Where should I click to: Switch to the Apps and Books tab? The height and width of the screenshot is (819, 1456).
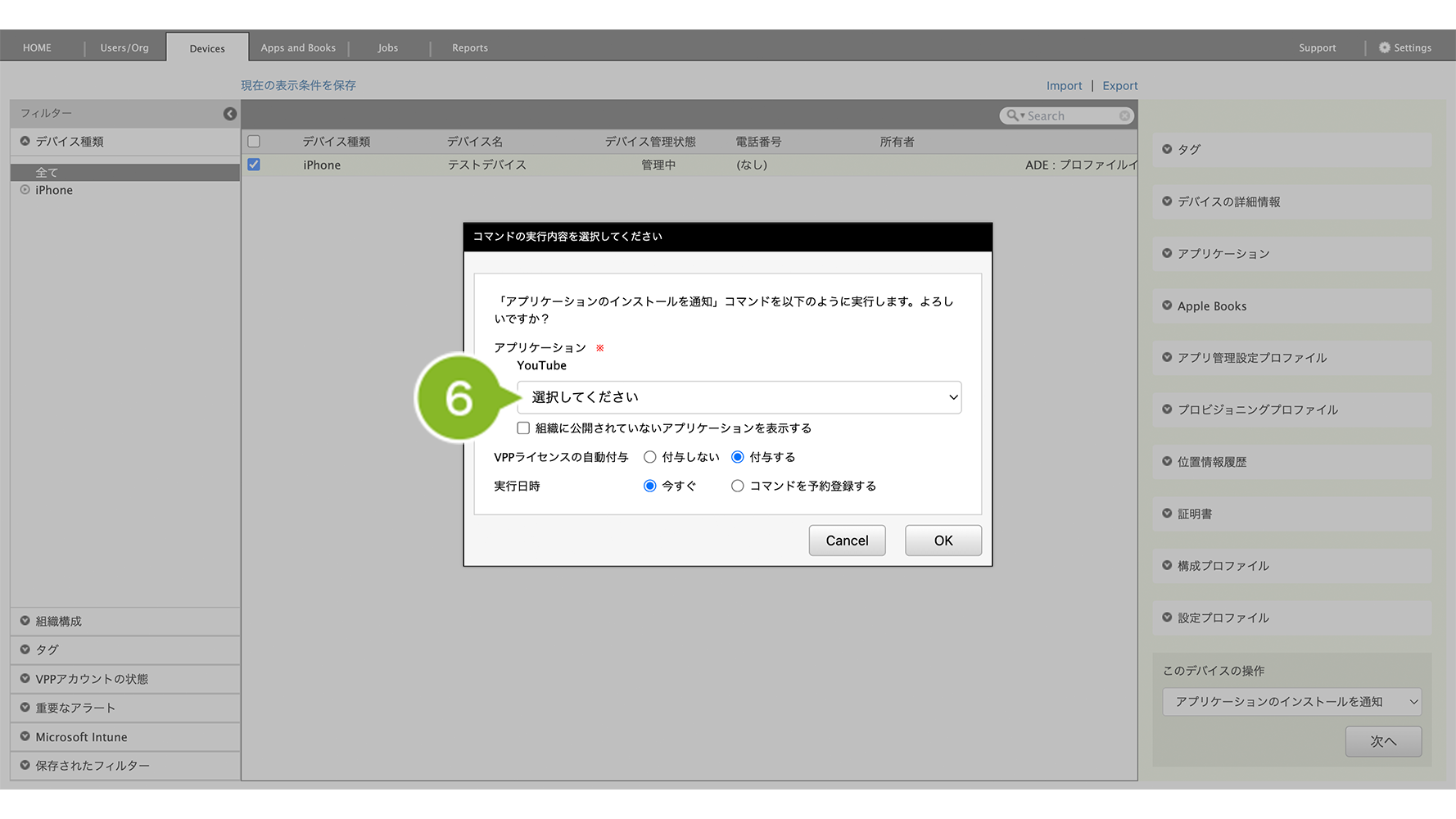[x=298, y=48]
